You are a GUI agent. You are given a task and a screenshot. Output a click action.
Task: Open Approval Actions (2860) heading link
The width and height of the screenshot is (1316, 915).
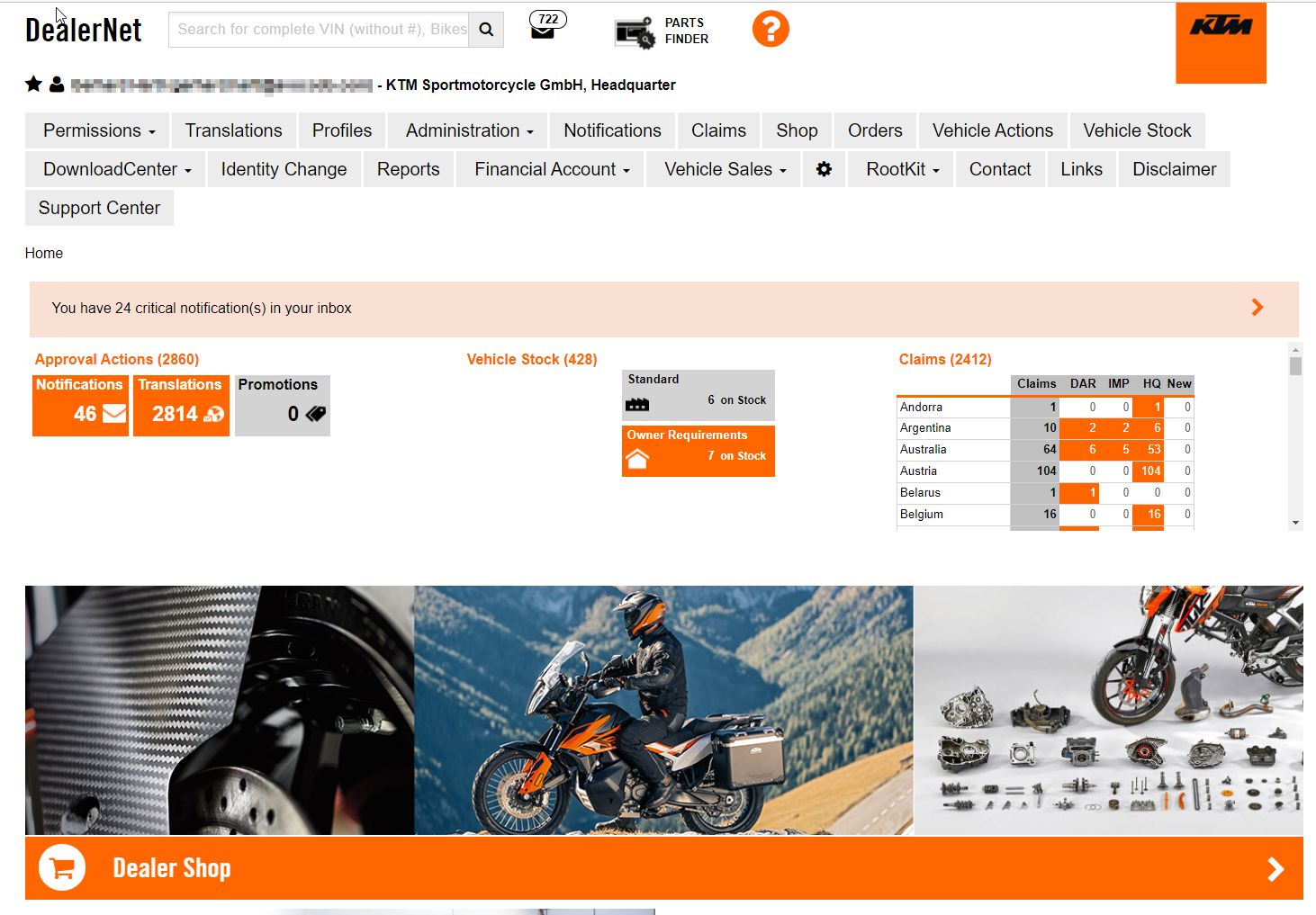pos(117,359)
